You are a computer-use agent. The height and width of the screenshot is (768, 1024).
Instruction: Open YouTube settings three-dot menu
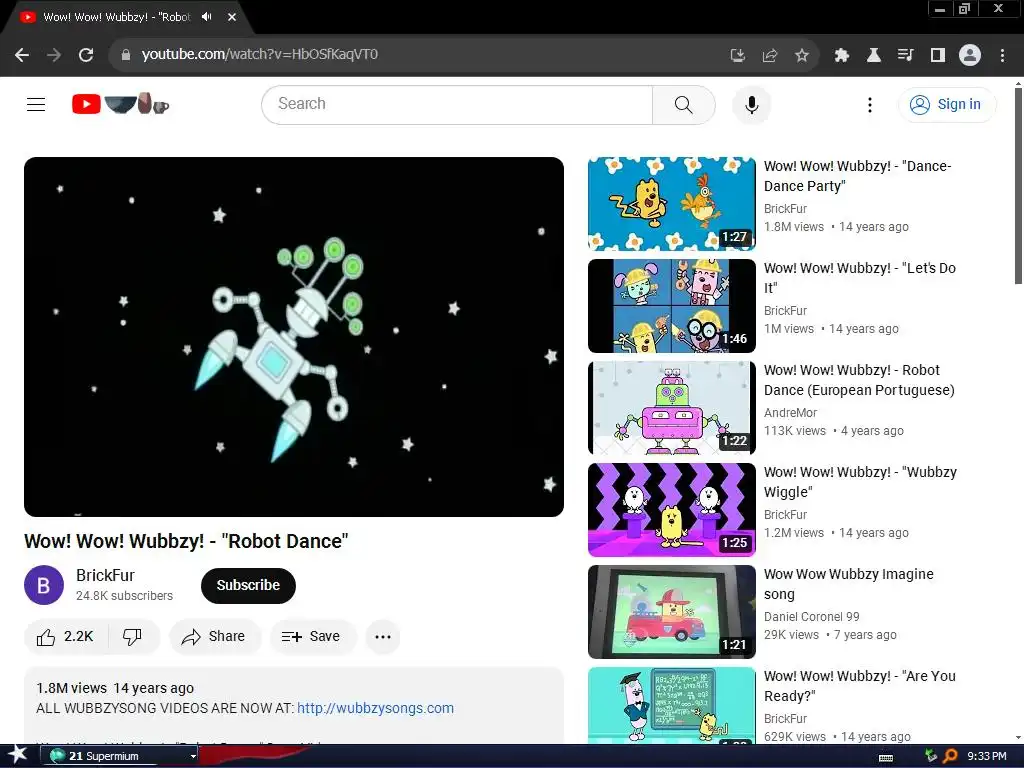pos(870,104)
